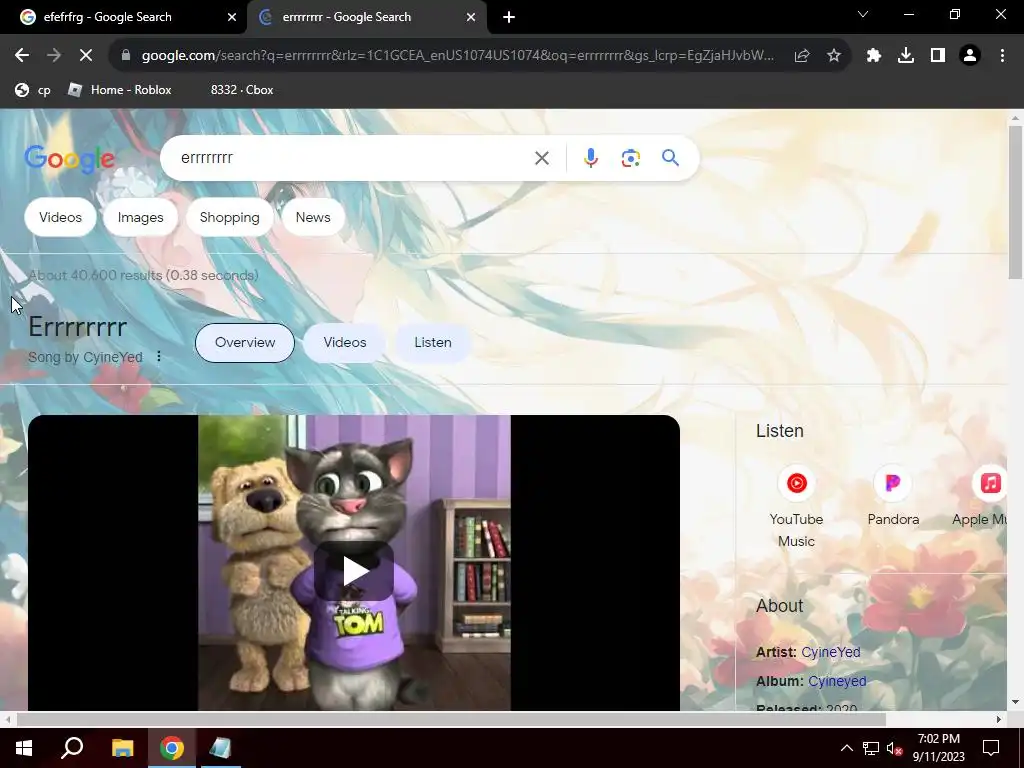Close the errrrrrrr search tab
This screenshot has height=768, width=1024.
click(471, 17)
